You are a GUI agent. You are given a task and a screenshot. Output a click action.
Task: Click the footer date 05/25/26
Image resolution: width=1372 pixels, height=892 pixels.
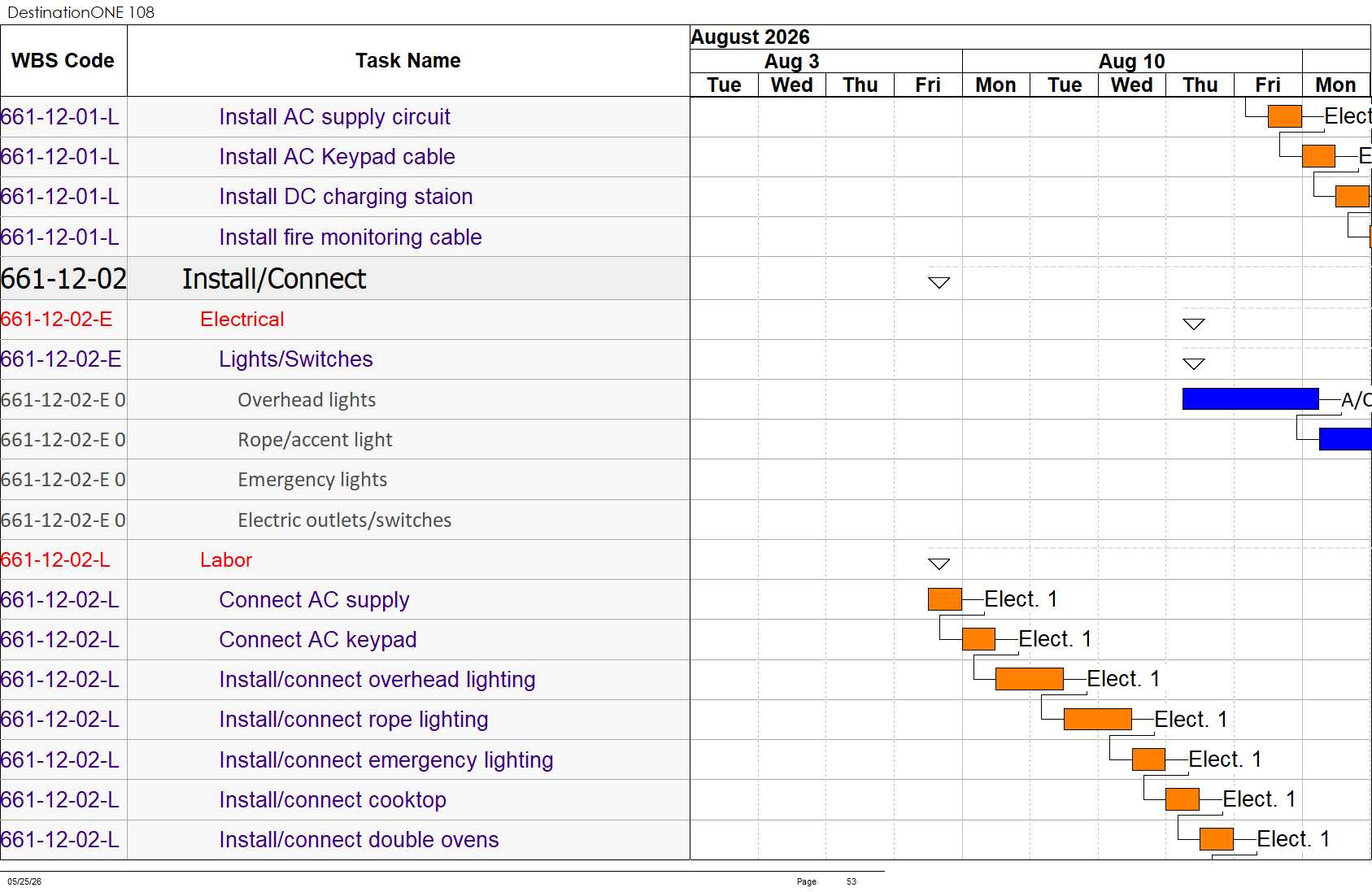click(24, 881)
